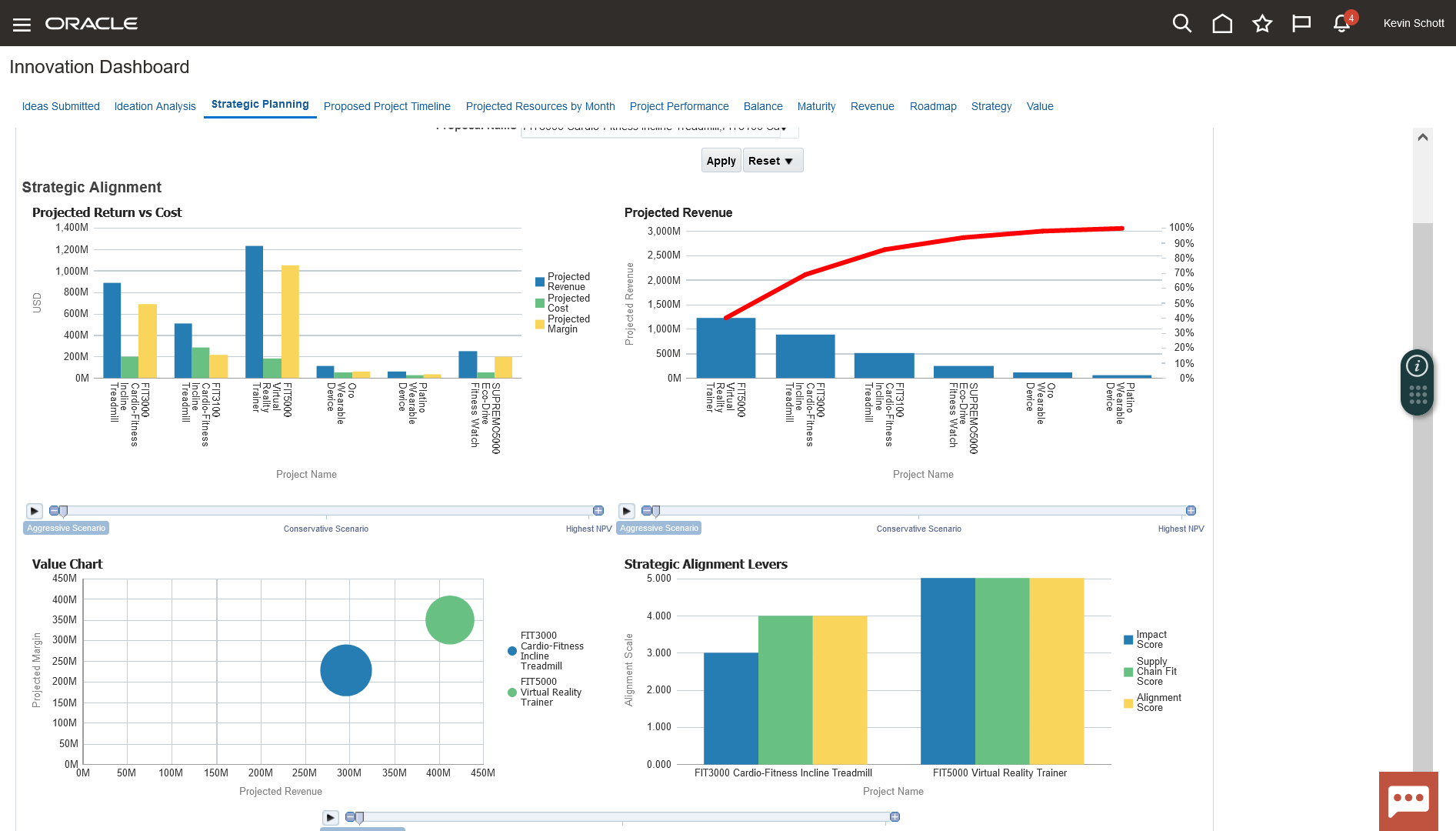Open the Proposal Name dropdown
Image resolution: width=1456 pixels, height=831 pixels.
point(783,128)
